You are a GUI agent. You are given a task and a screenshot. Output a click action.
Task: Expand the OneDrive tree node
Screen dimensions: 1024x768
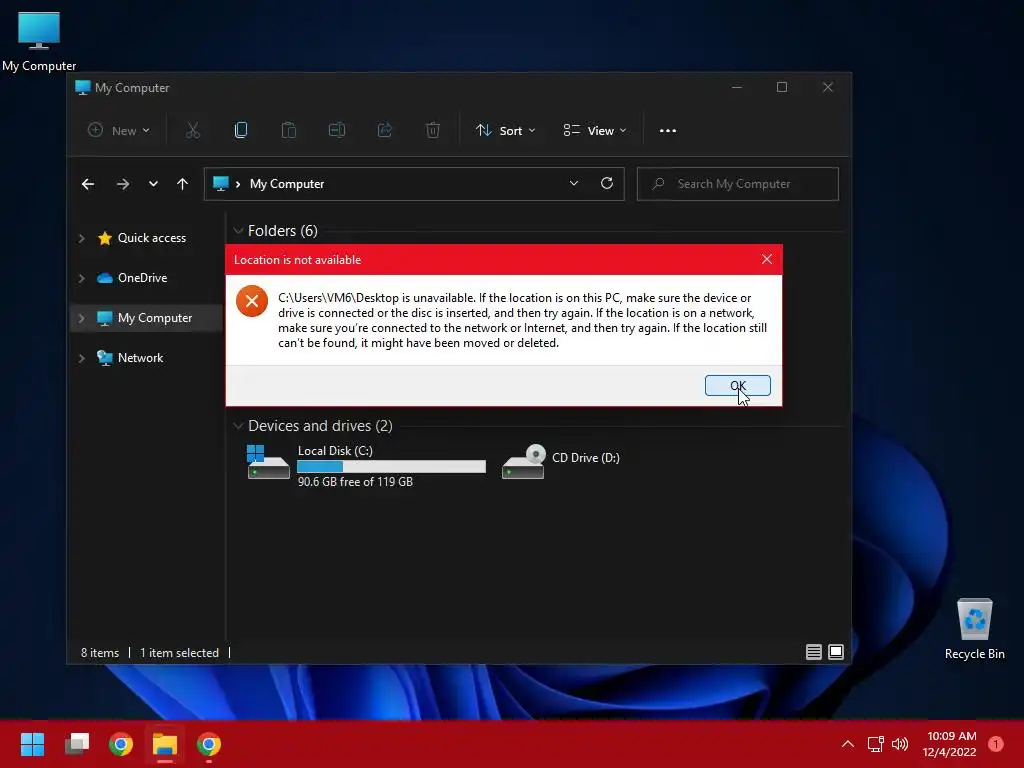click(x=82, y=278)
